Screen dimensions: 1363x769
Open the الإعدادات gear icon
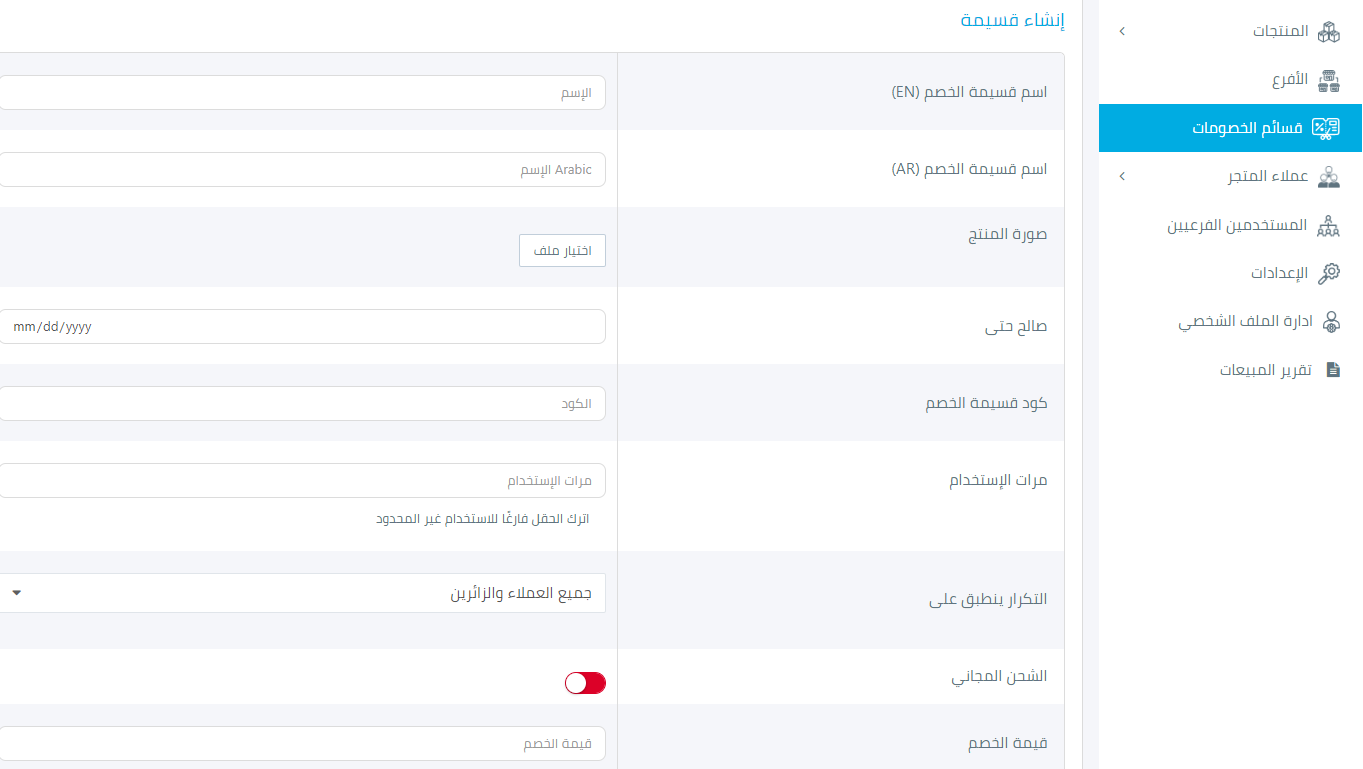pos(1328,273)
